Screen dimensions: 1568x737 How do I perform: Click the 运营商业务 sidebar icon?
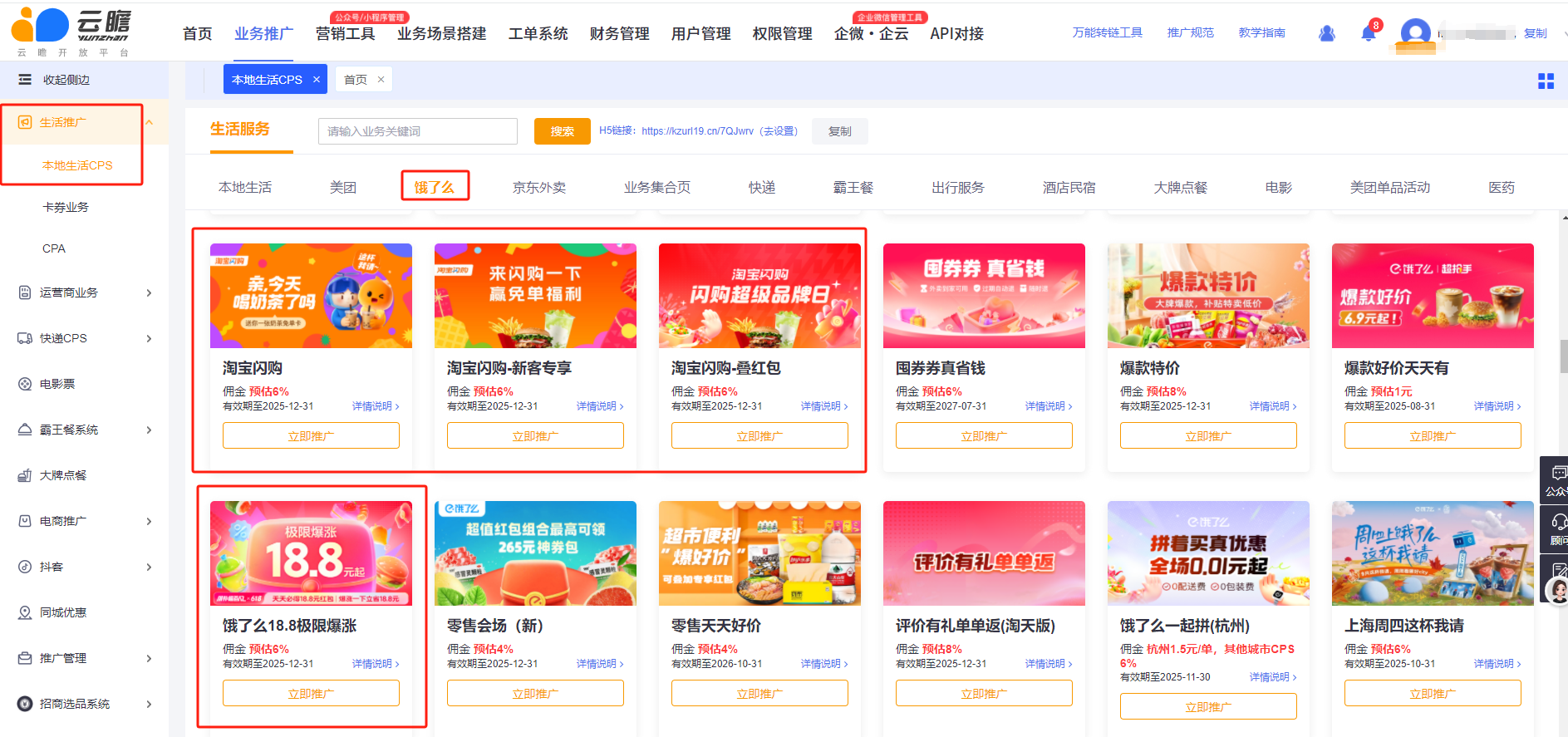(25, 292)
